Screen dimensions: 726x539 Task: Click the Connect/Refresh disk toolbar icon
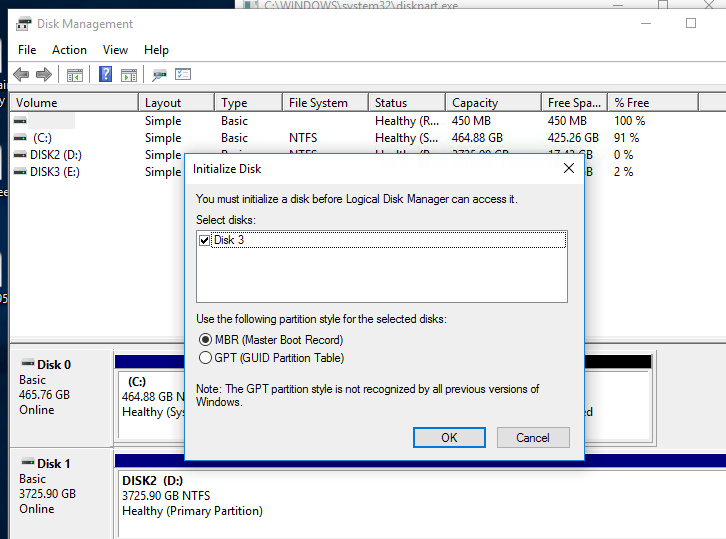pos(159,75)
